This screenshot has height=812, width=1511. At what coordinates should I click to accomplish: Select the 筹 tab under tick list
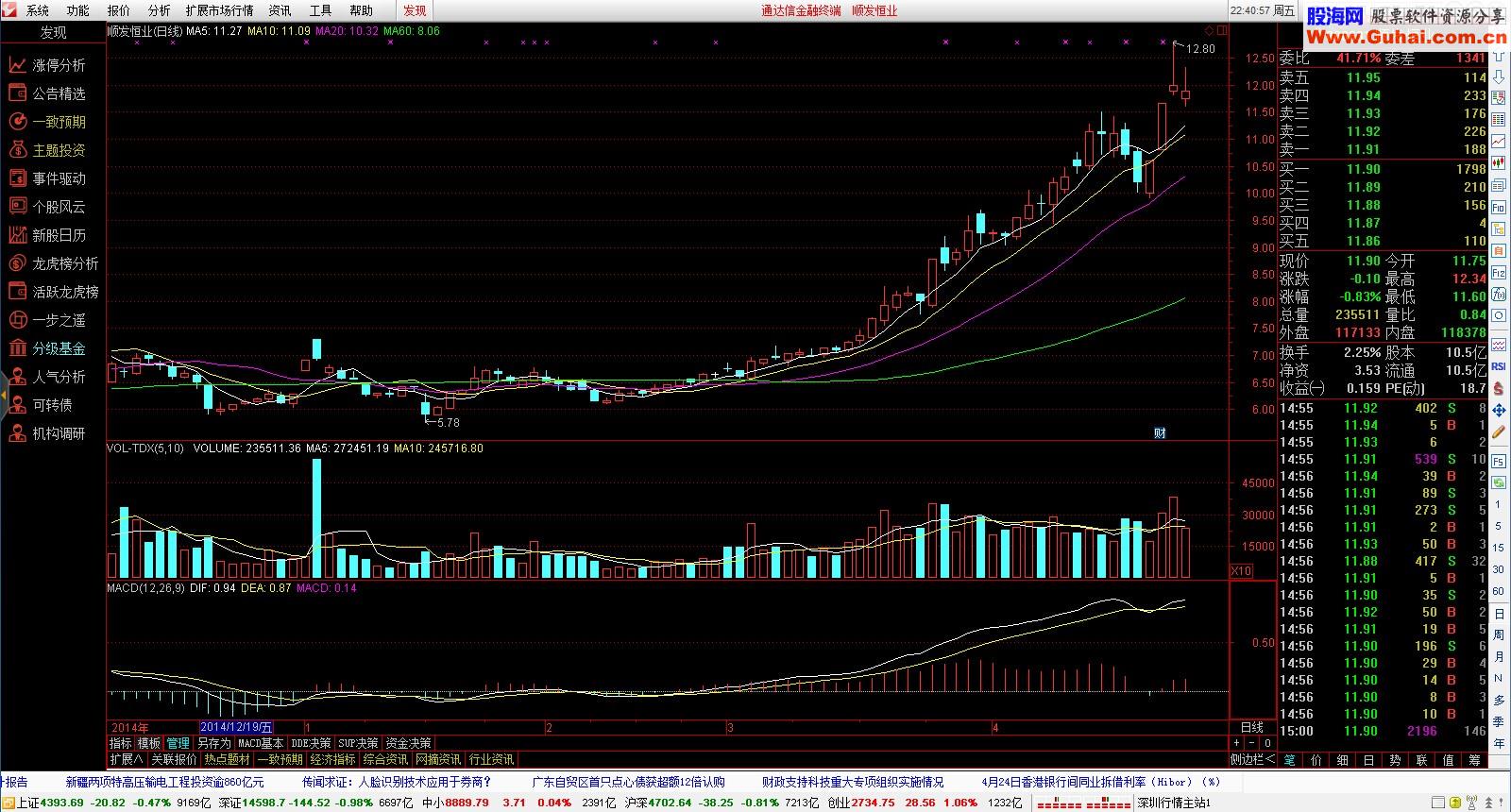(x=1475, y=759)
